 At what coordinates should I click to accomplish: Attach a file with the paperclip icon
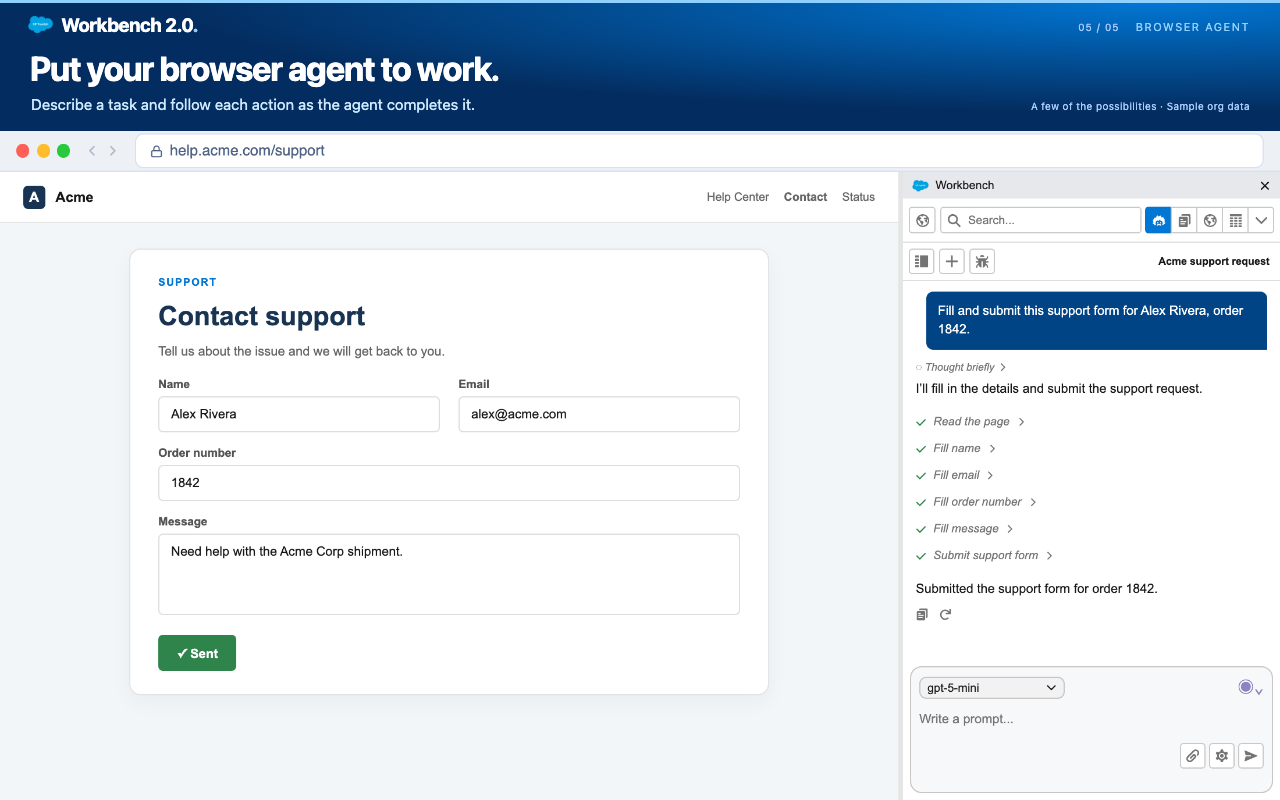[x=1192, y=756]
